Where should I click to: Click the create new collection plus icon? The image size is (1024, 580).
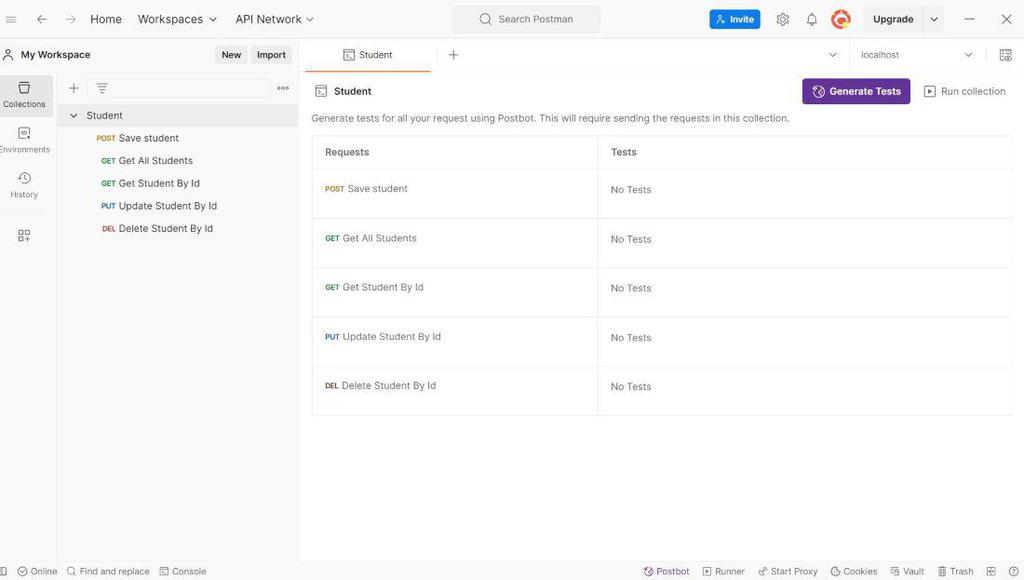click(73, 88)
